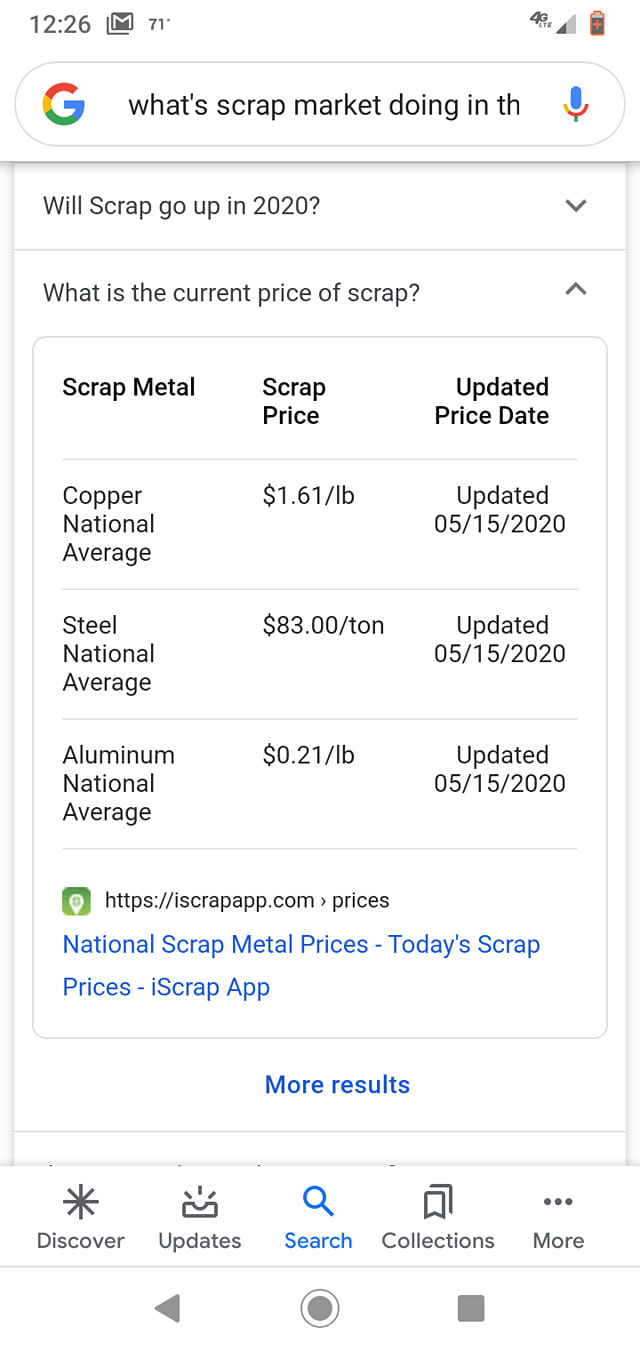Expand "Will Scrap go up in 2020?" chevron
The width and height of the screenshot is (640, 1351).
pos(575,206)
